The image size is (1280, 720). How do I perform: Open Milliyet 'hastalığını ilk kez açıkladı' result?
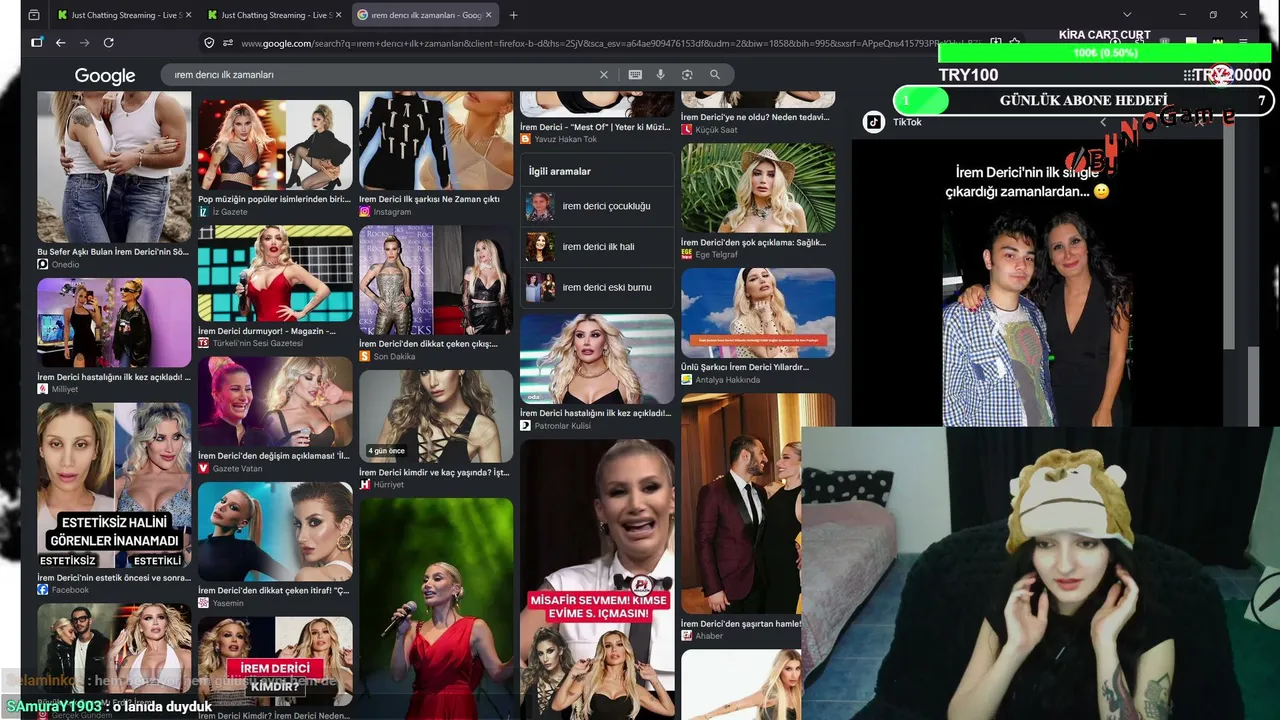(x=114, y=377)
